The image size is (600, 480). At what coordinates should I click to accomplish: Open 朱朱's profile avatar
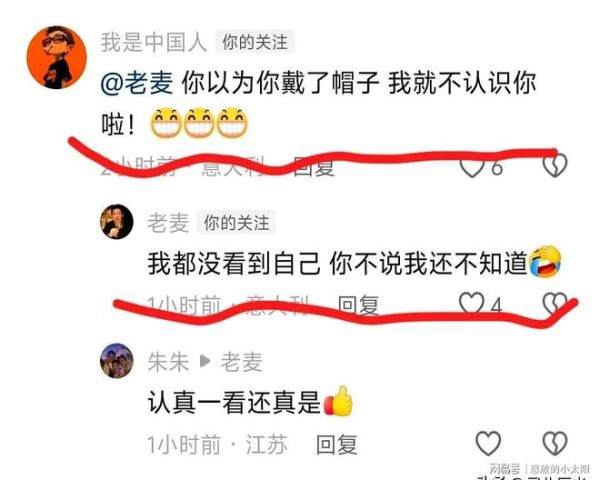click(x=117, y=360)
